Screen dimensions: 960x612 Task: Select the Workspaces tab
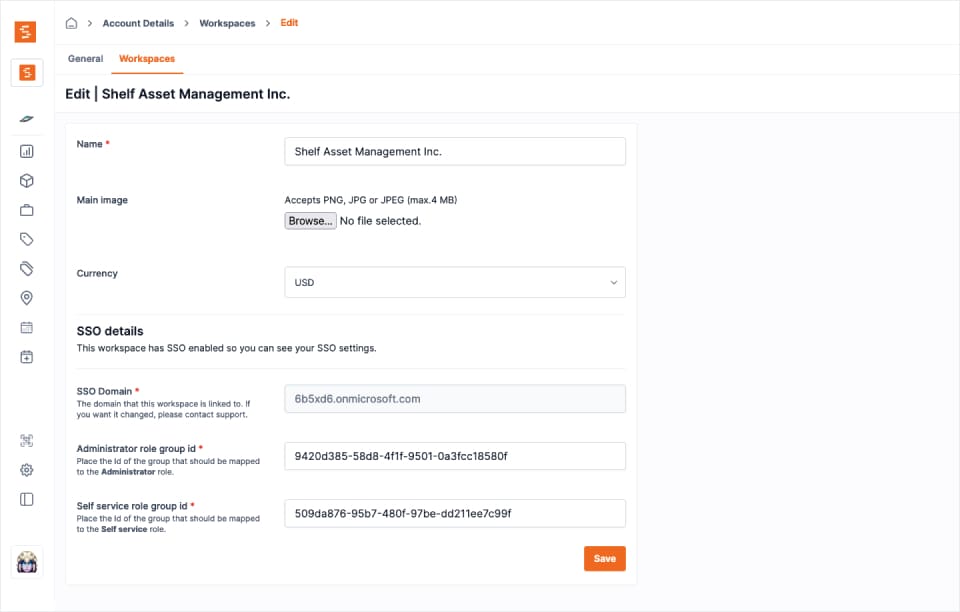pyautogui.click(x=147, y=59)
